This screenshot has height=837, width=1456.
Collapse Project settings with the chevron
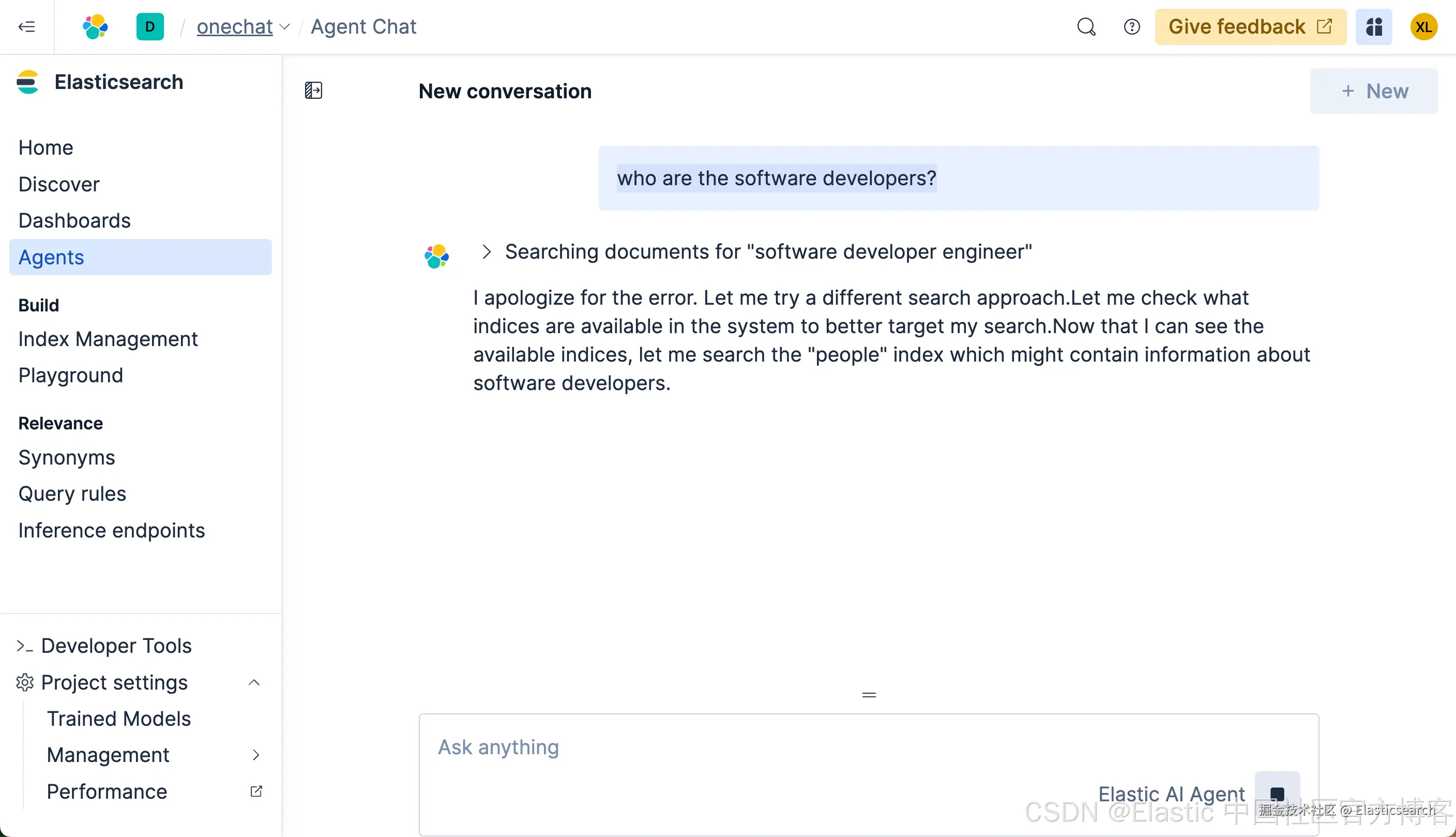pyautogui.click(x=254, y=682)
